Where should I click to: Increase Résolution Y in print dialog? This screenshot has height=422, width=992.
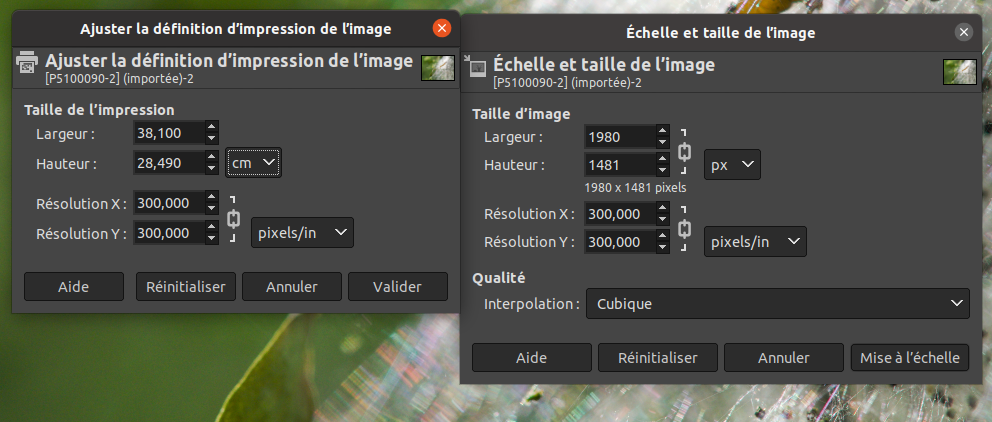[212, 227]
